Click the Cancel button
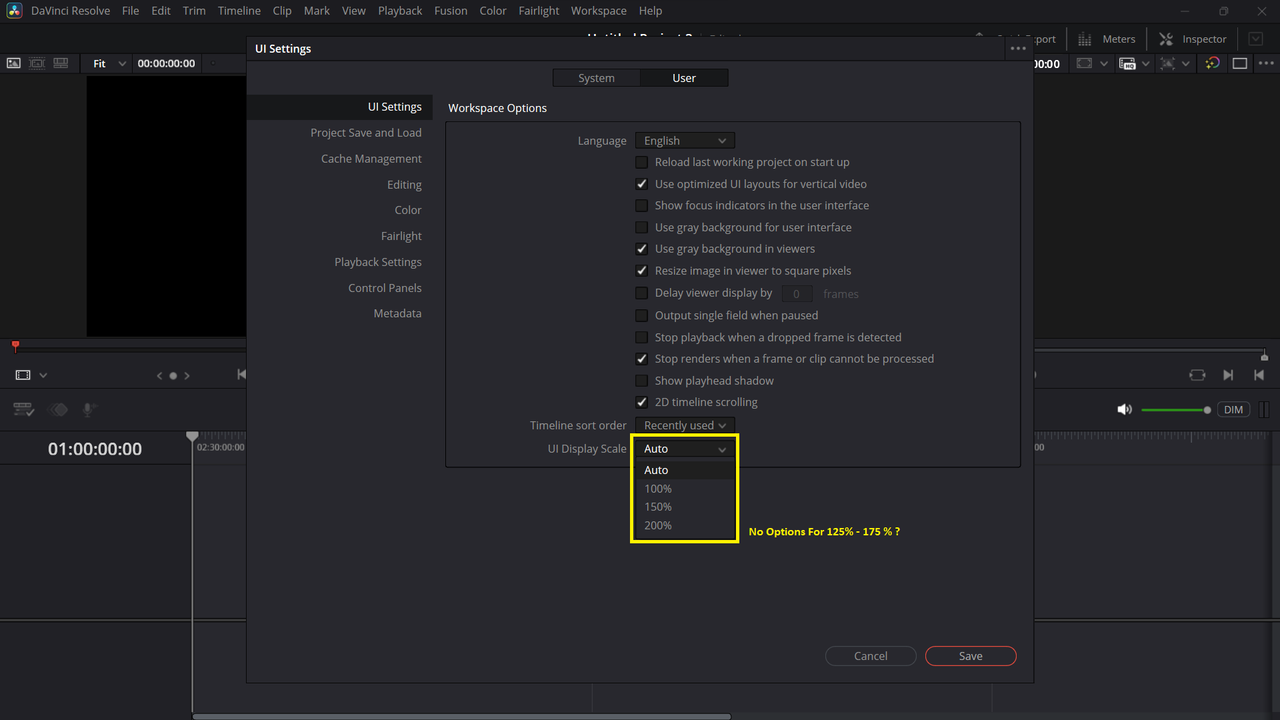The height and width of the screenshot is (720, 1280). tap(871, 656)
